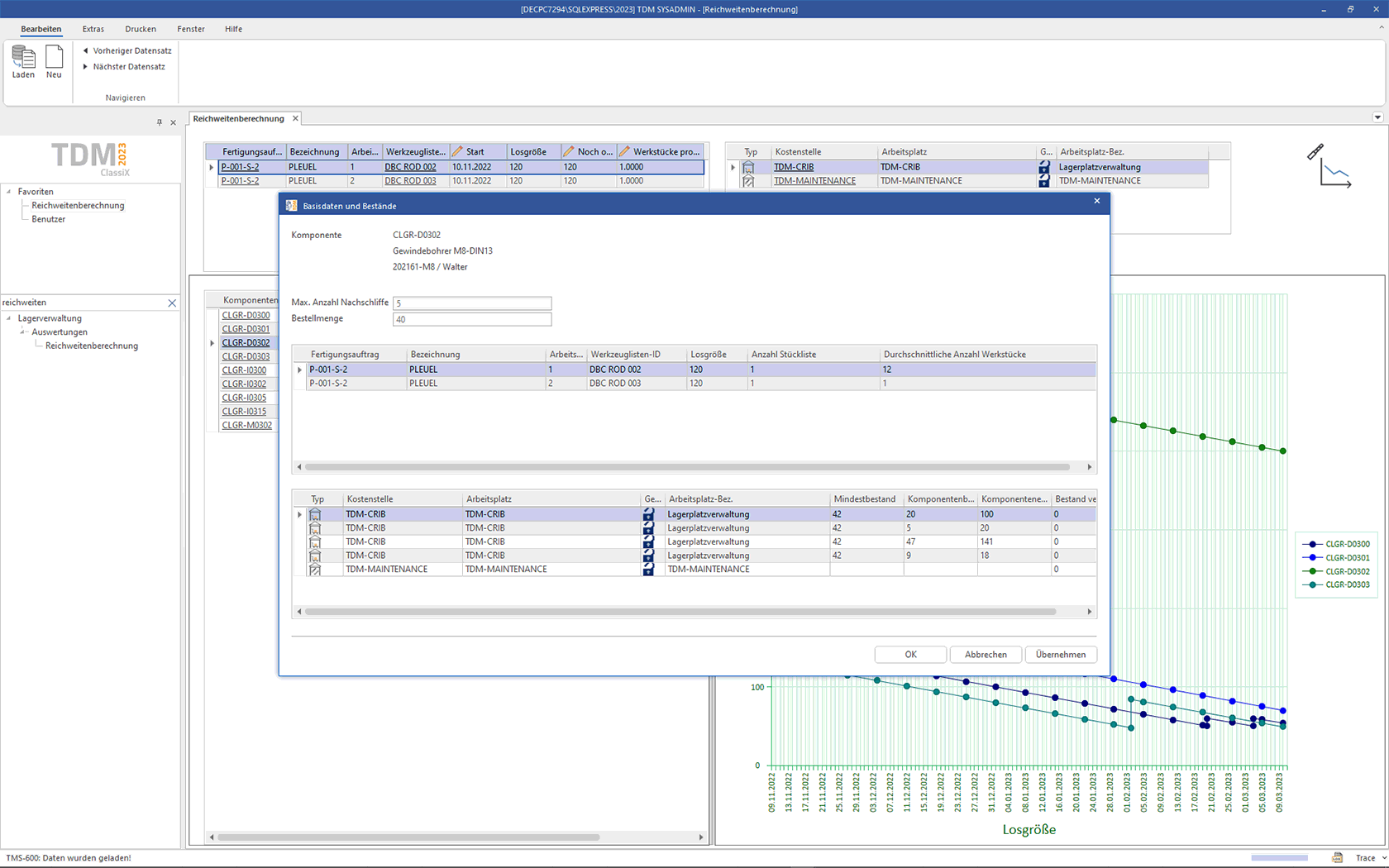
Task: Go to Vorheriger Datensatz
Action: 126,50
